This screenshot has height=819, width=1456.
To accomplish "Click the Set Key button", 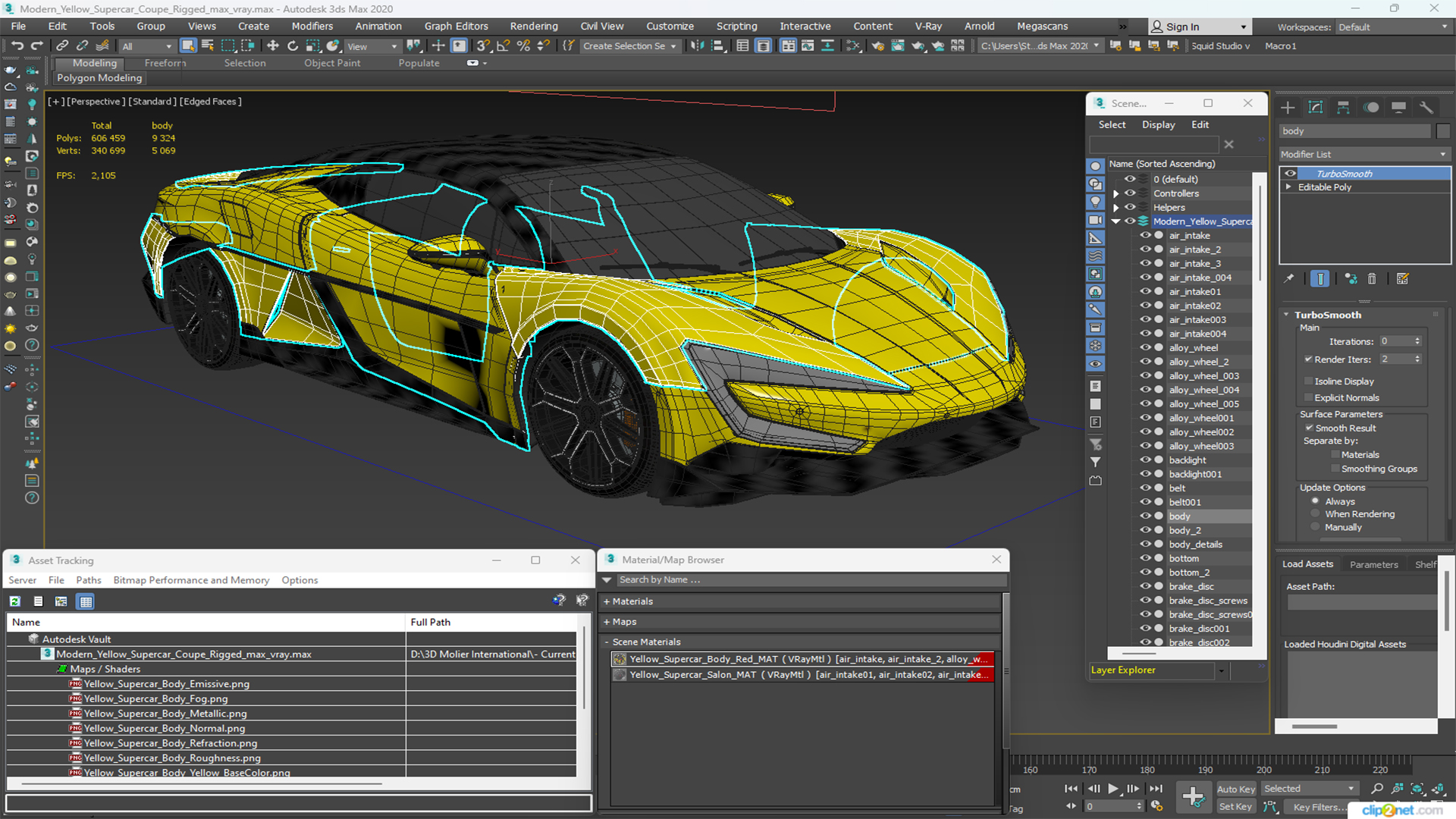I will (x=1235, y=807).
